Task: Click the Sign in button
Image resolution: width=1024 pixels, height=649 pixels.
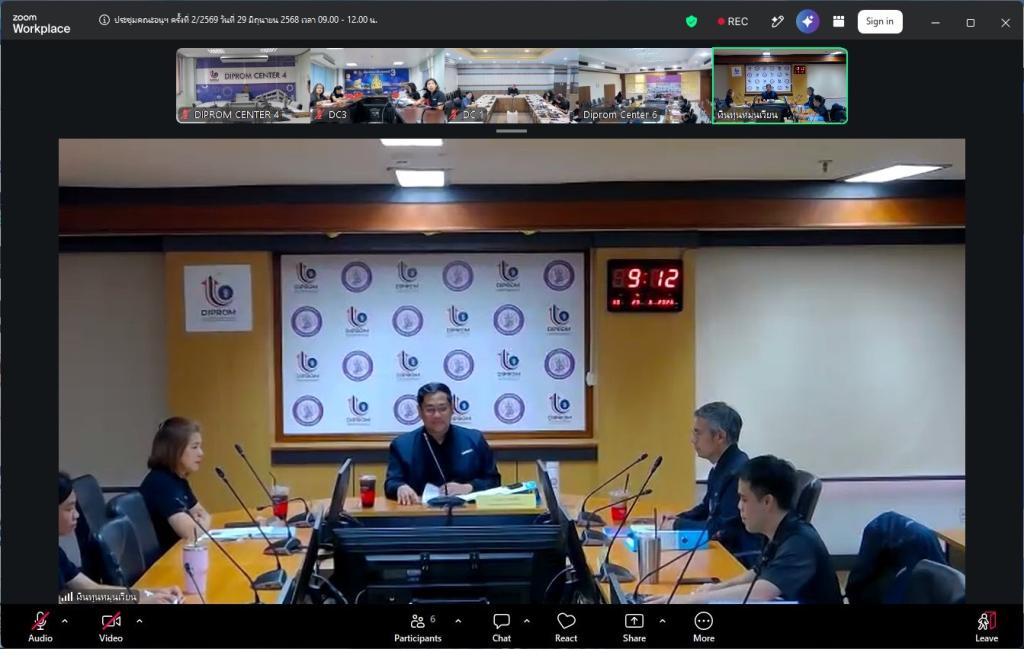Action: (x=880, y=22)
